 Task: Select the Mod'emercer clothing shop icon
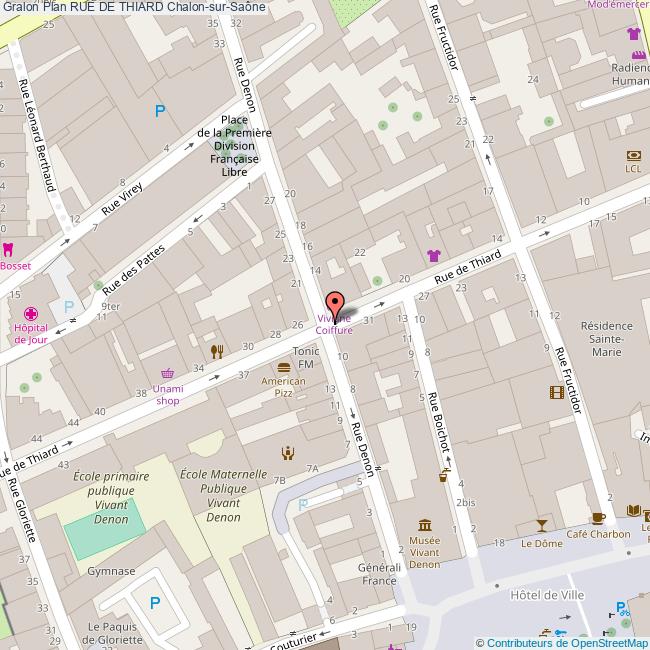(633, 33)
